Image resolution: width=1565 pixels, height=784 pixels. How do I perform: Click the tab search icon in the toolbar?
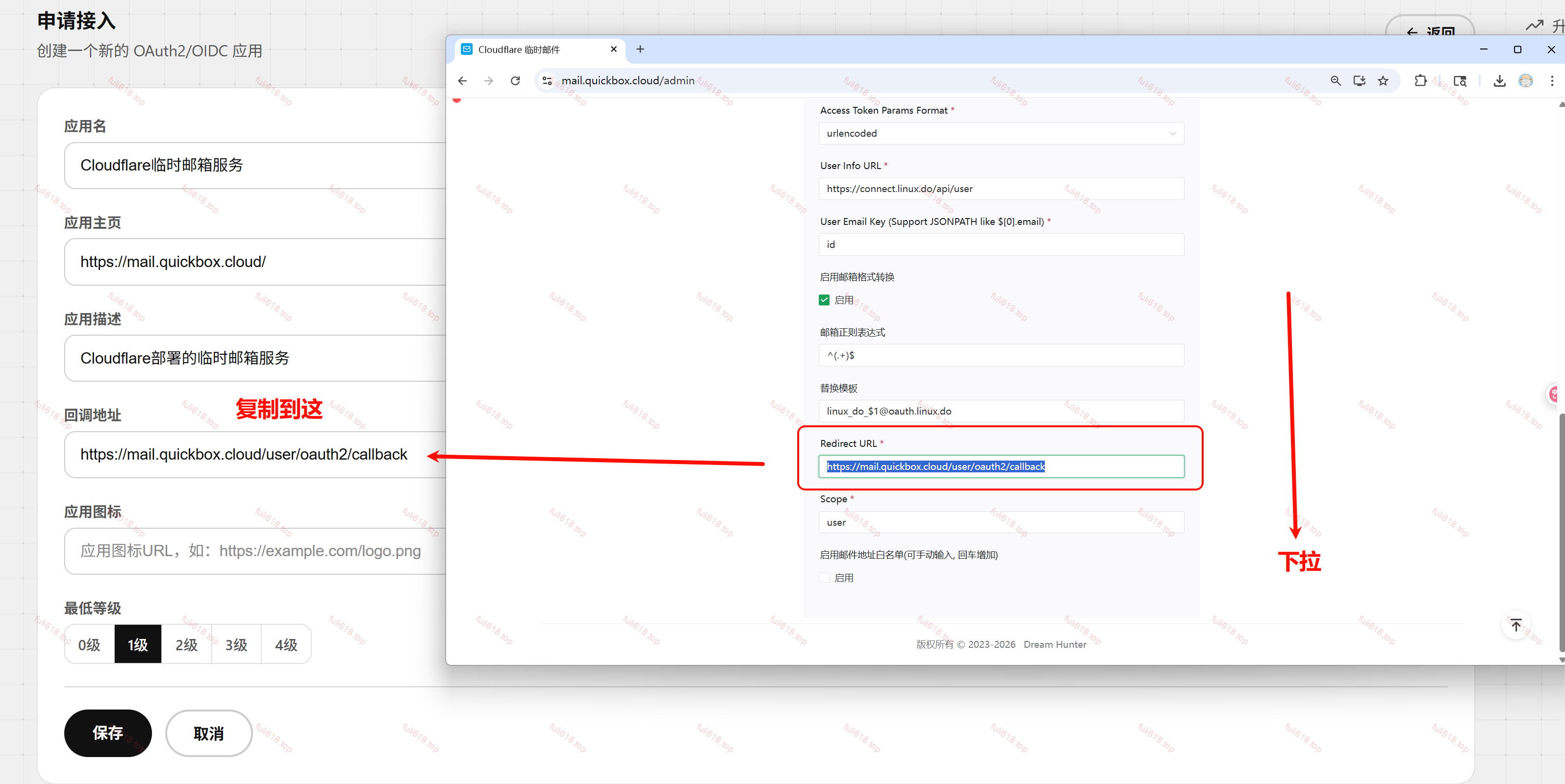1460,81
